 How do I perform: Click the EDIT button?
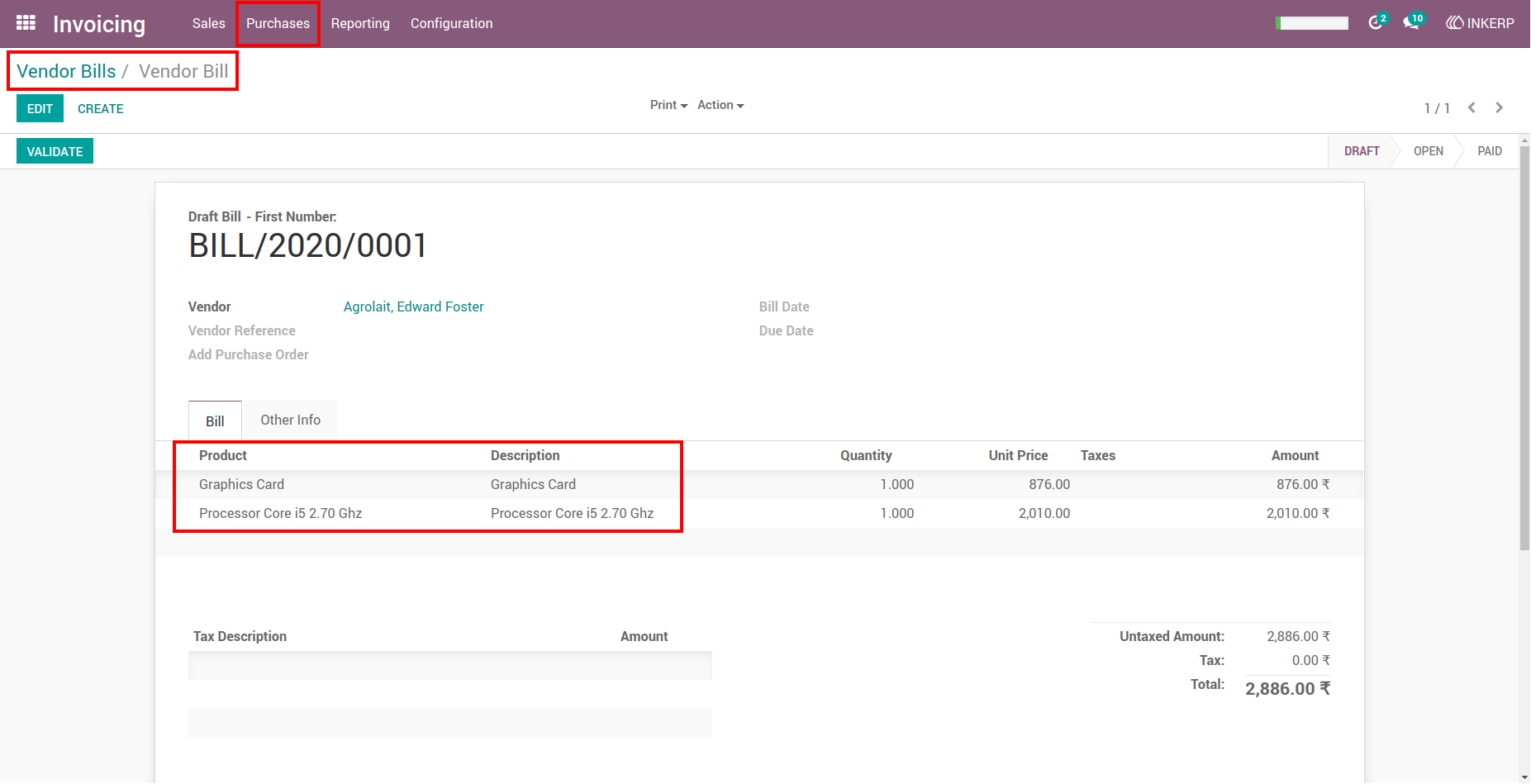click(x=40, y=108)
